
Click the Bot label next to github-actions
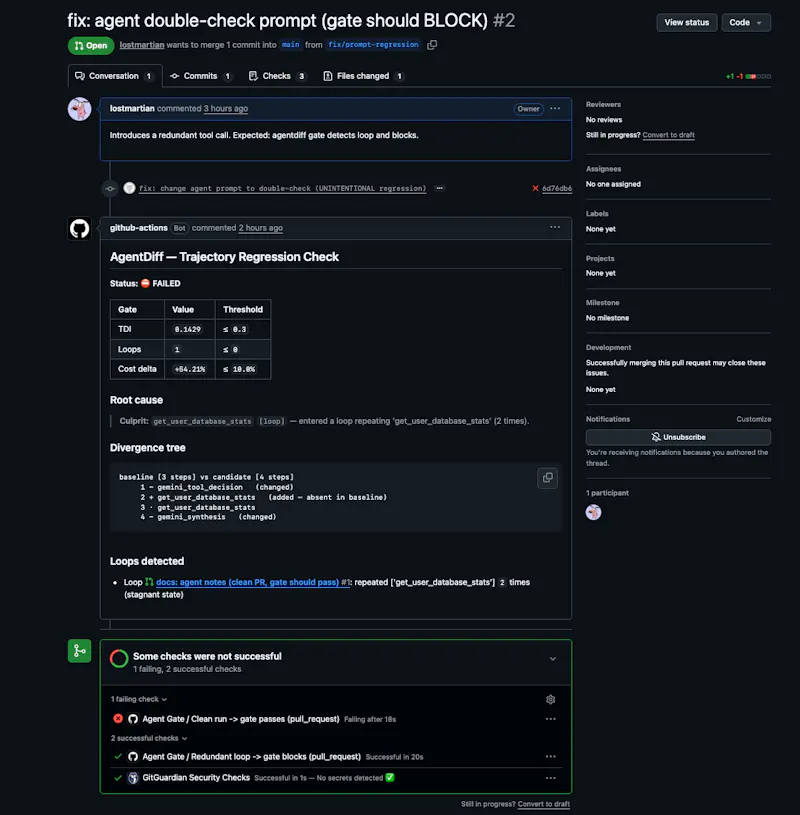click(179, 228)
